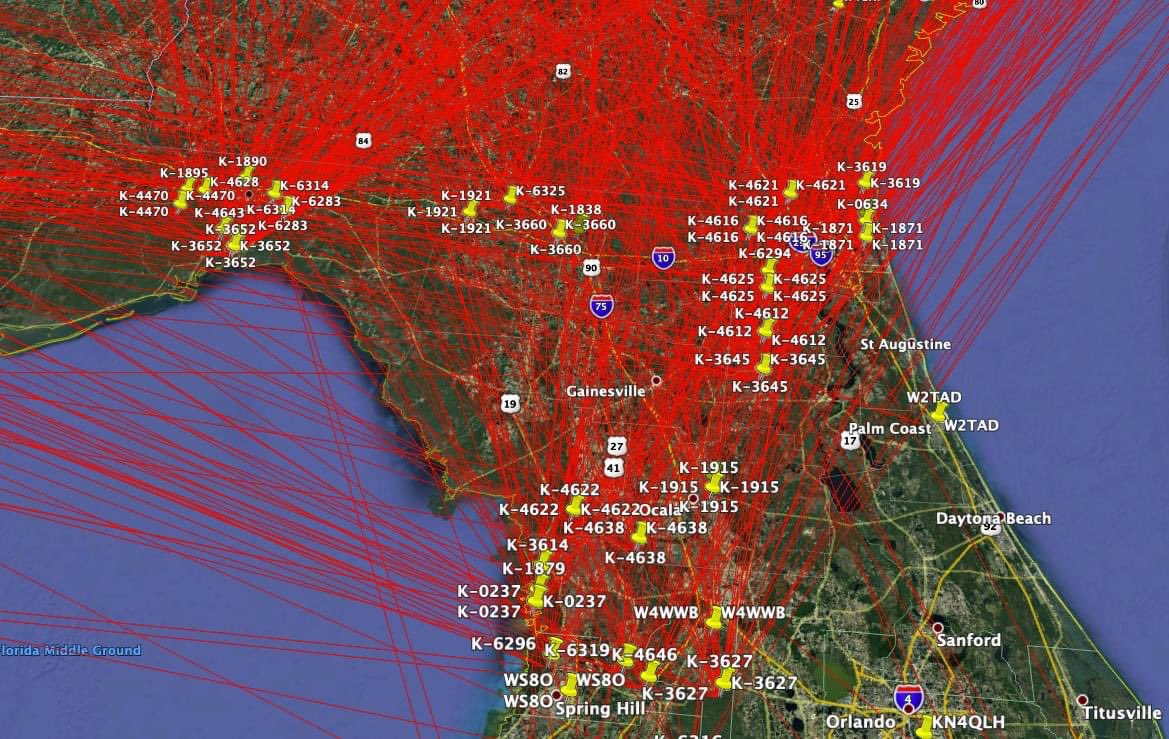Screen dimensions: 1169x739
Task: Click the US 27 route shield
Action: click(x=616, y=446)
